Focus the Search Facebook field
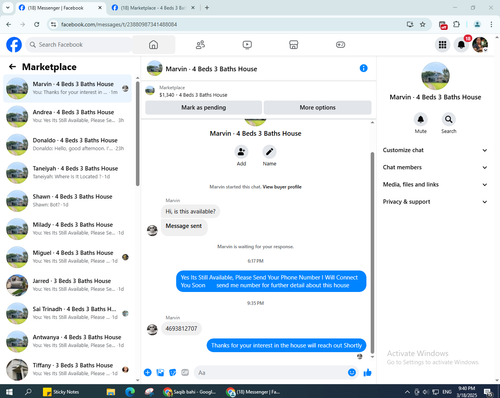The image size is (500, 398). (79, 45)
